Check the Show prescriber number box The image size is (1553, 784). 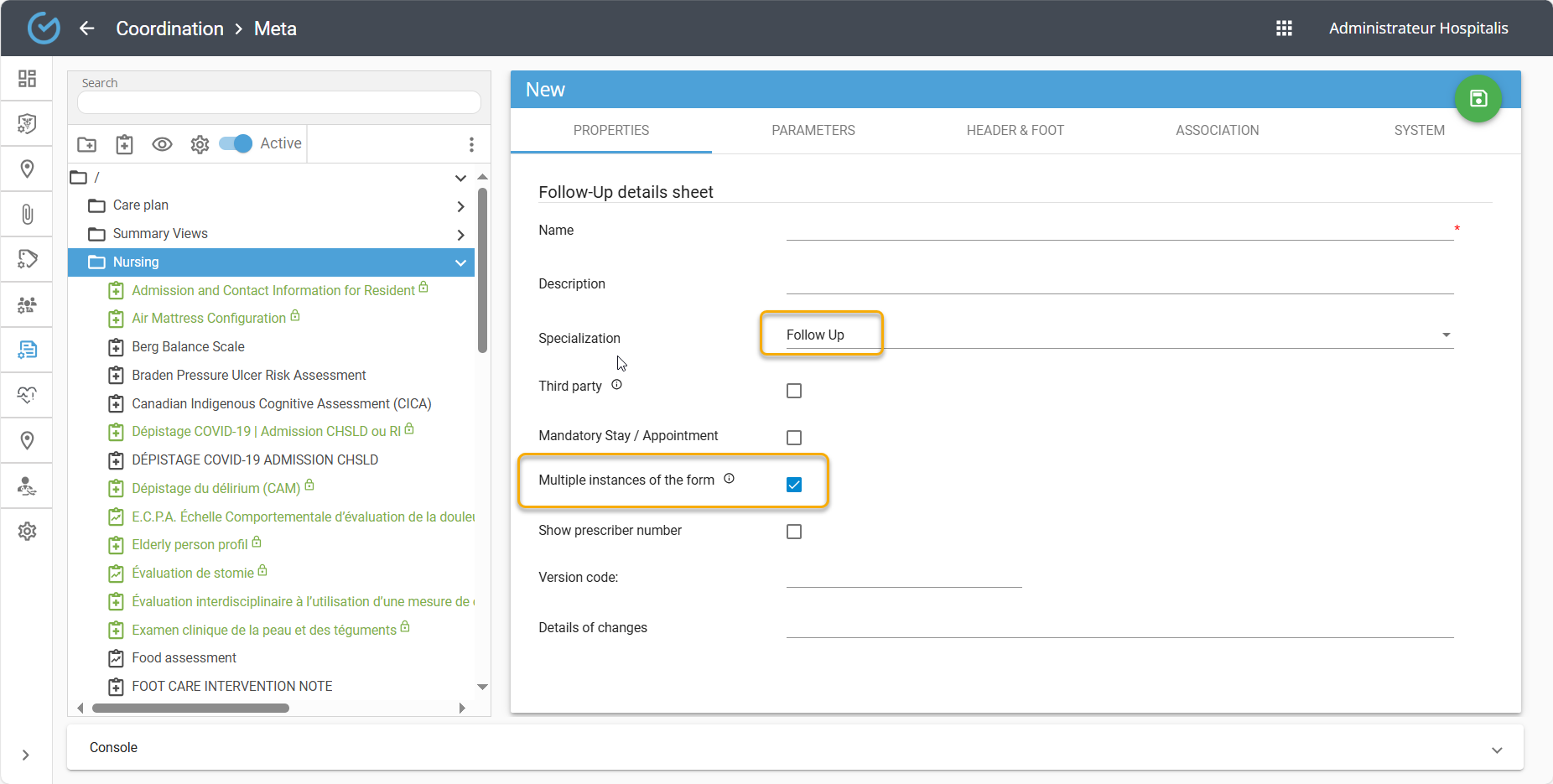794,532
